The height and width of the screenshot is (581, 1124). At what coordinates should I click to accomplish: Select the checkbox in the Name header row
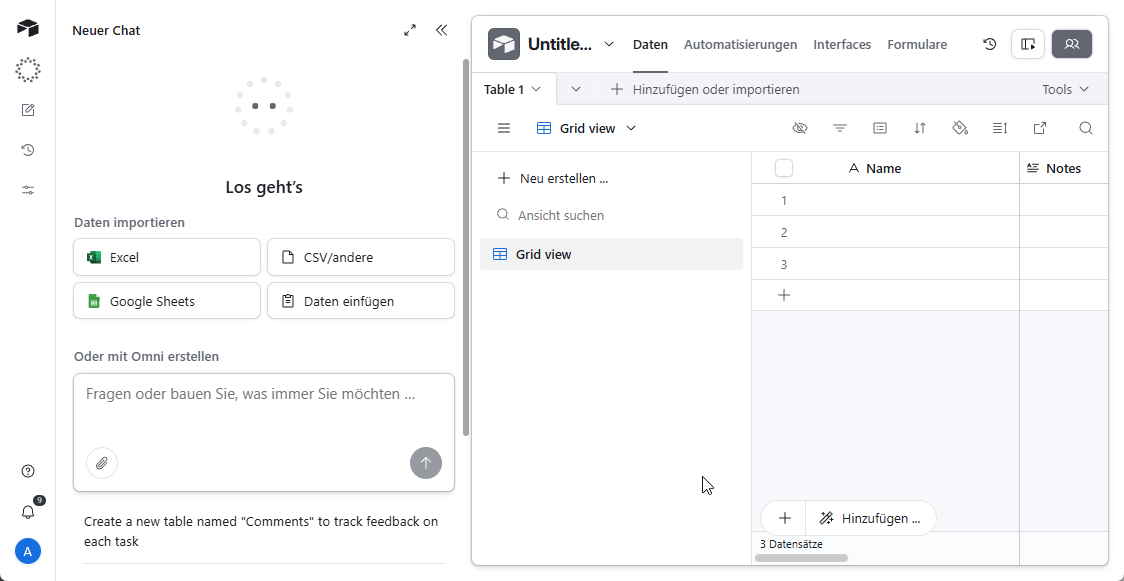[784, 167]
